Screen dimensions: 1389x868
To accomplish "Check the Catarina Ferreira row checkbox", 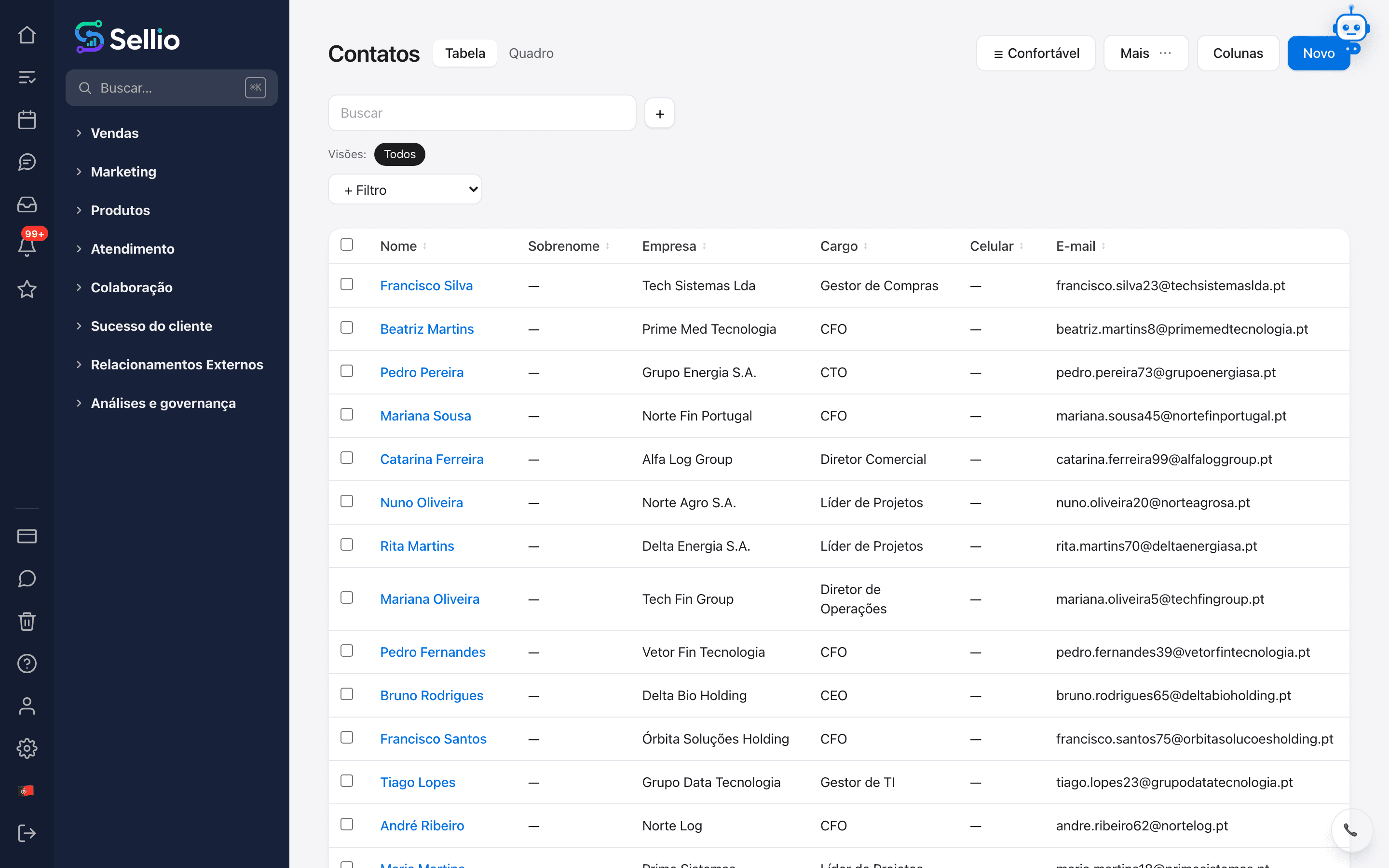I will tap(347, 458).
